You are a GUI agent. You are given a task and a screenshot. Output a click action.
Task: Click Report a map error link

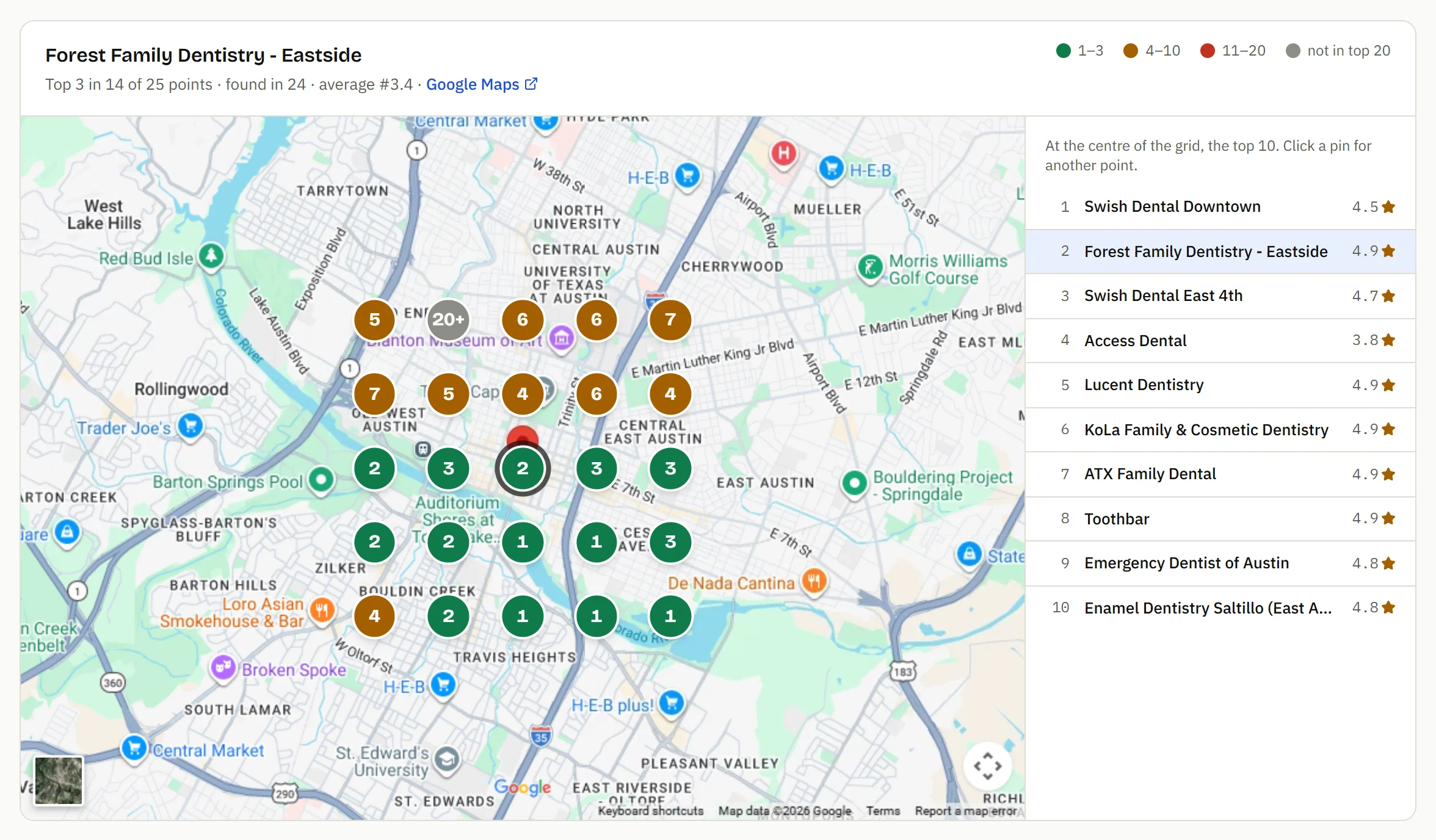tap(966, 811)
